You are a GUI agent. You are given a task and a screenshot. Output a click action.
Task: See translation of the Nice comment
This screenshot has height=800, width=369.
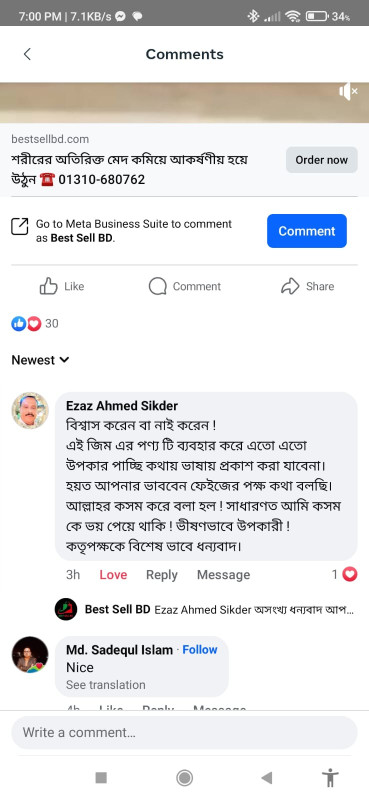click(106, 685)
